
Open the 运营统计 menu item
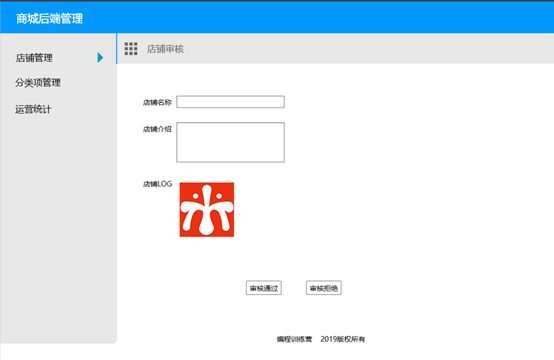pos(33,109)
